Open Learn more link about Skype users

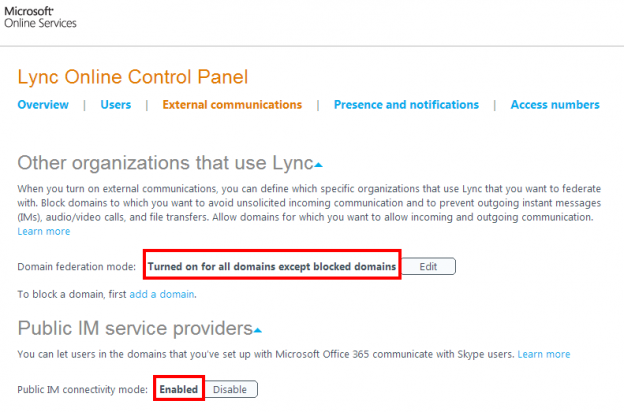(544, 354)
